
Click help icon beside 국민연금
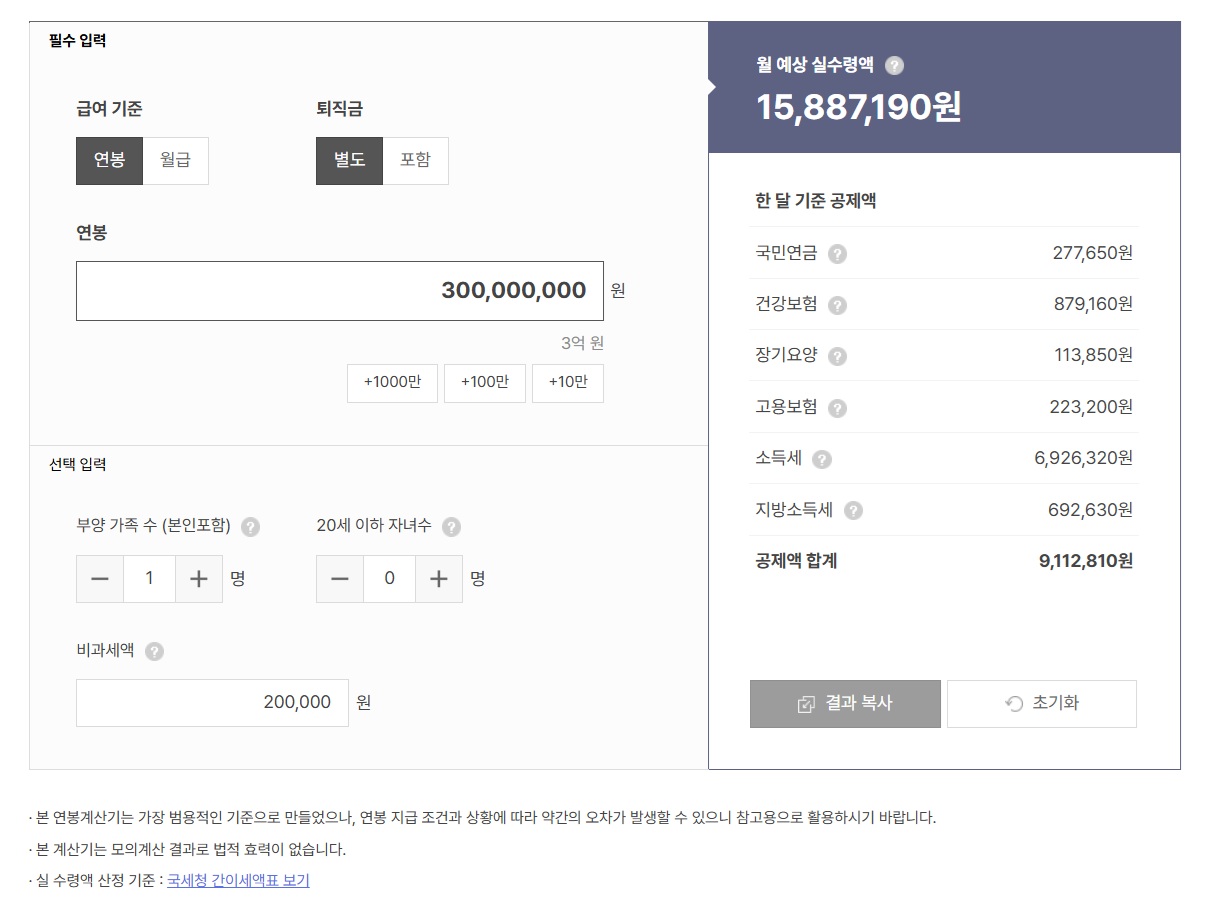coord(838,254)
